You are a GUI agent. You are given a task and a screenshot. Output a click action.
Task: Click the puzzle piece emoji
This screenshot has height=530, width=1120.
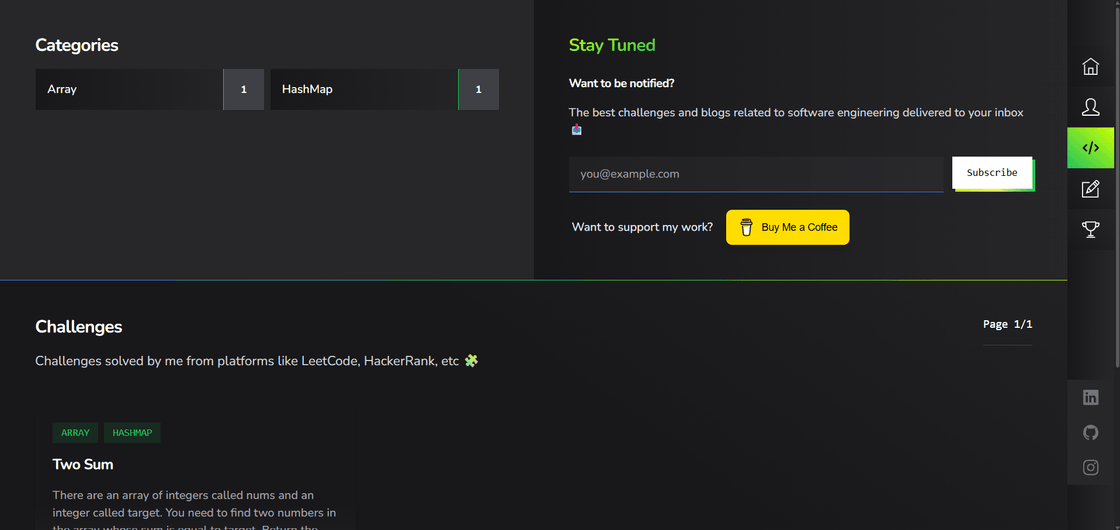(x=471, y=361)
